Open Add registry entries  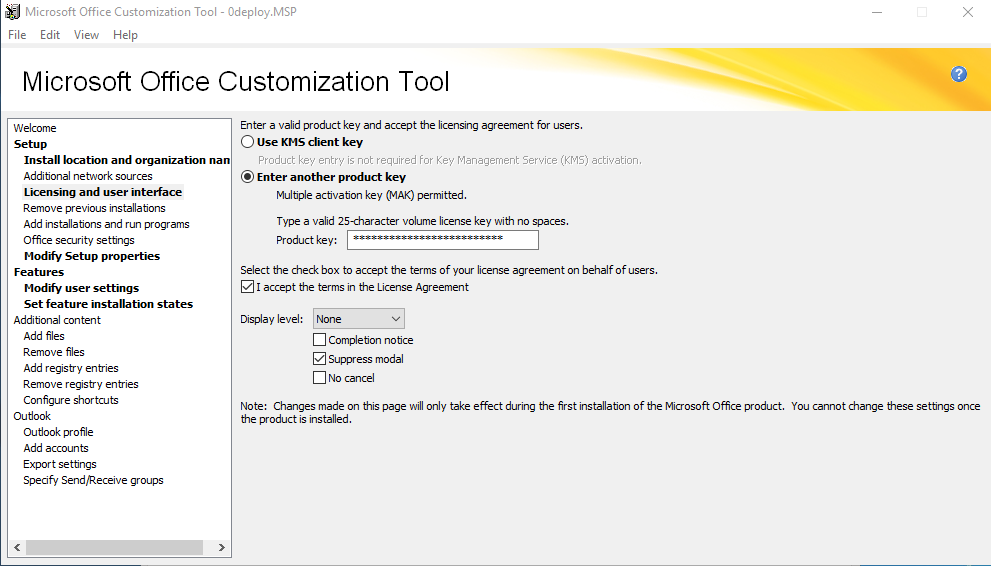coord(71,368)
